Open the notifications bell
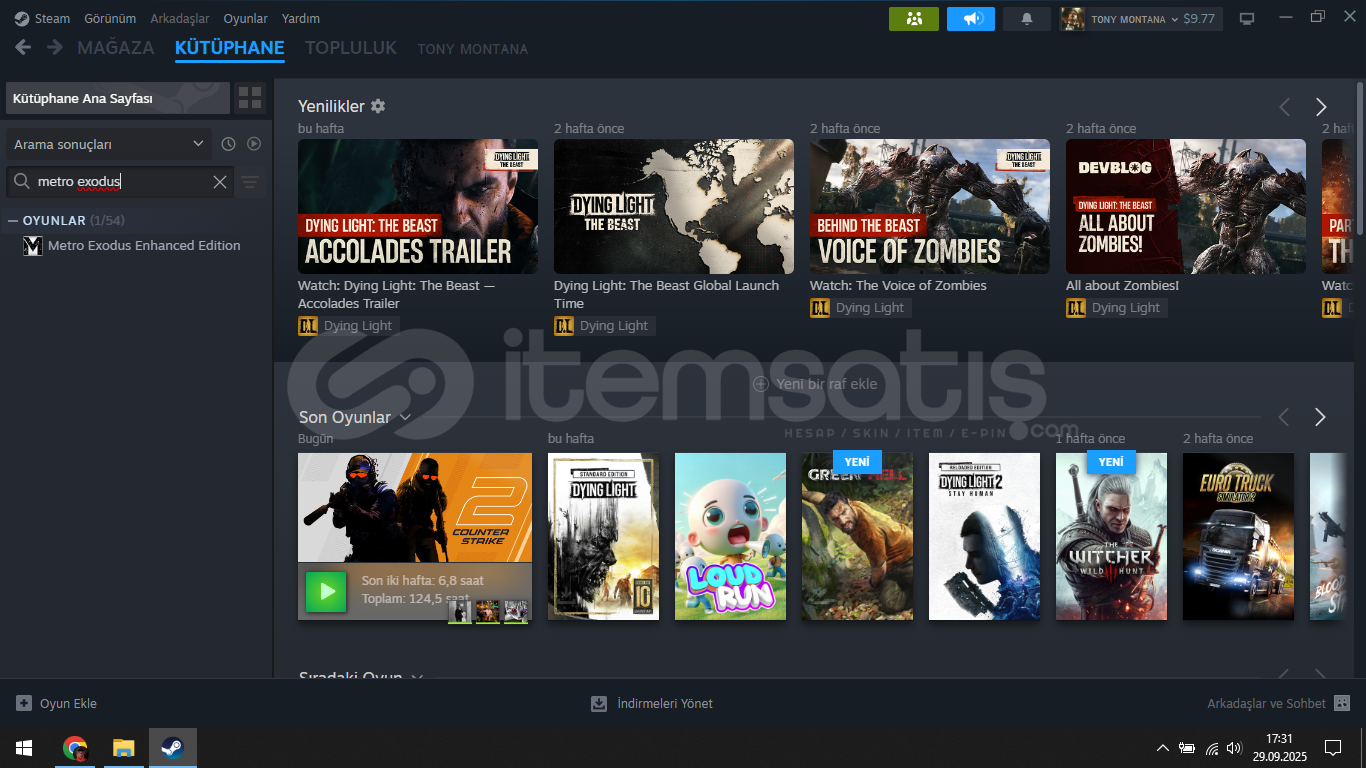The image size is (1366, 768). coord(1027,19)
